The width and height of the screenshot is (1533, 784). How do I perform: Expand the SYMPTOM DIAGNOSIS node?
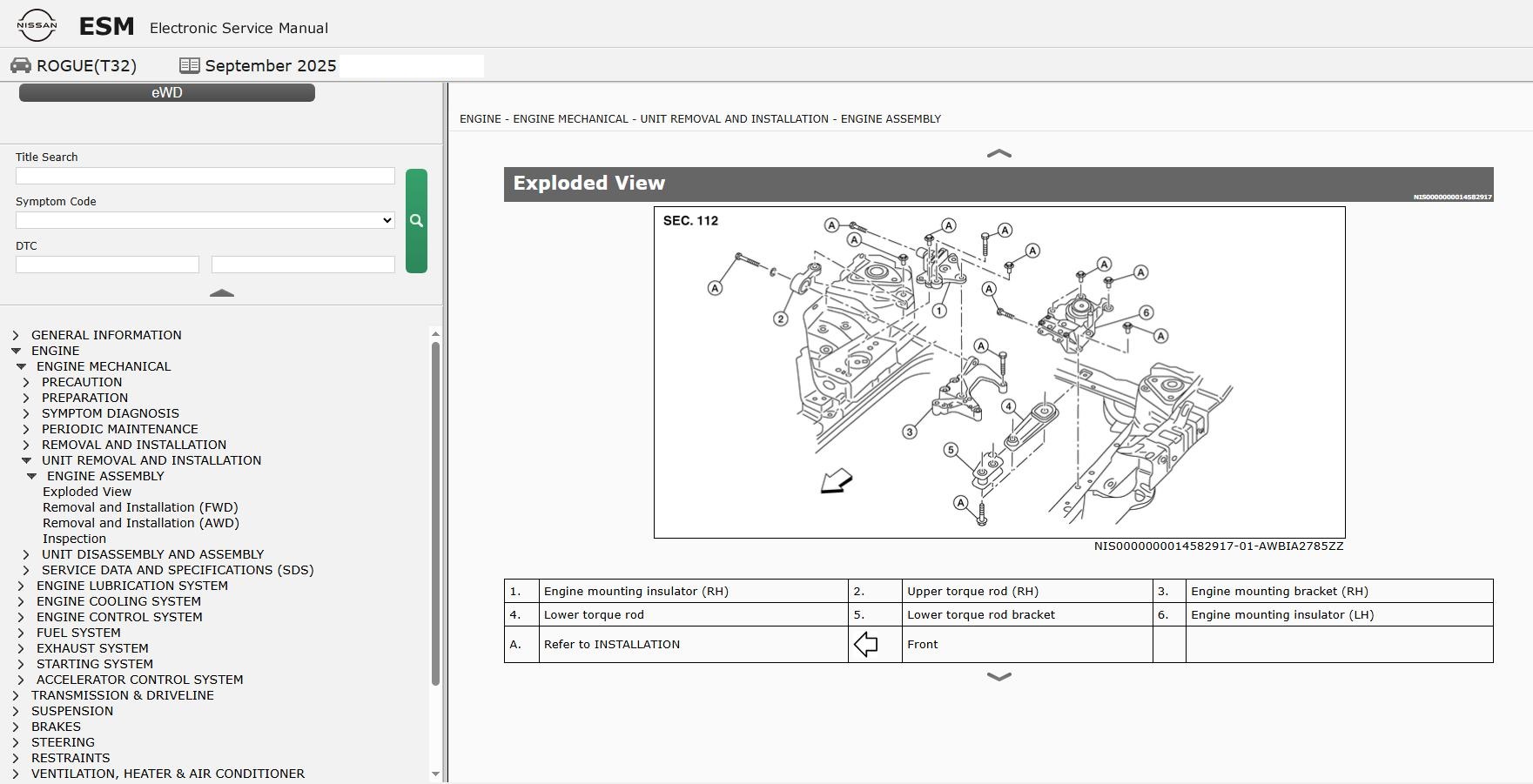[26, 413]
